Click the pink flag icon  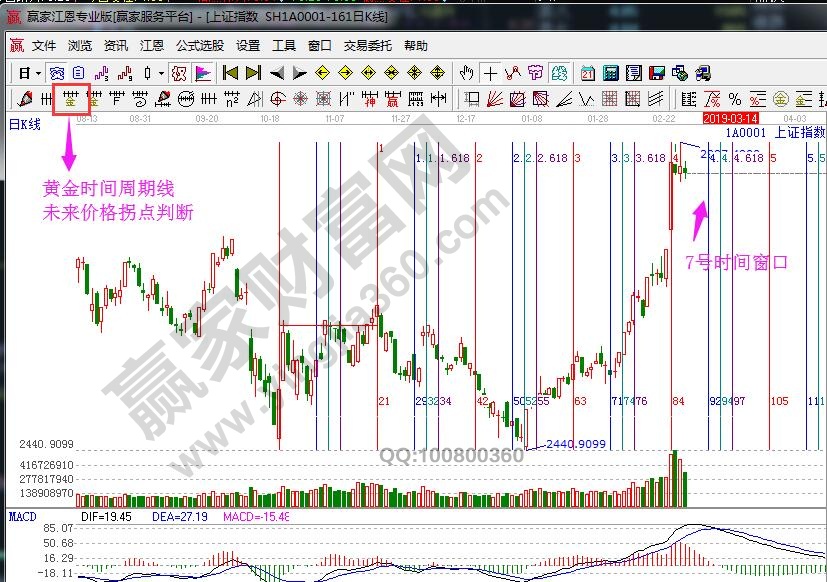coord(202,73)
